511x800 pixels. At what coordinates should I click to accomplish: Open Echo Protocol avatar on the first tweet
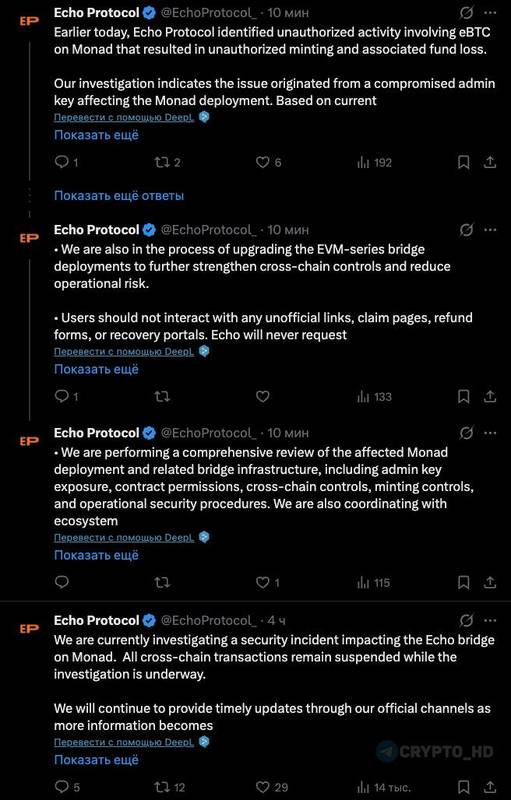(x=29, y=21)
